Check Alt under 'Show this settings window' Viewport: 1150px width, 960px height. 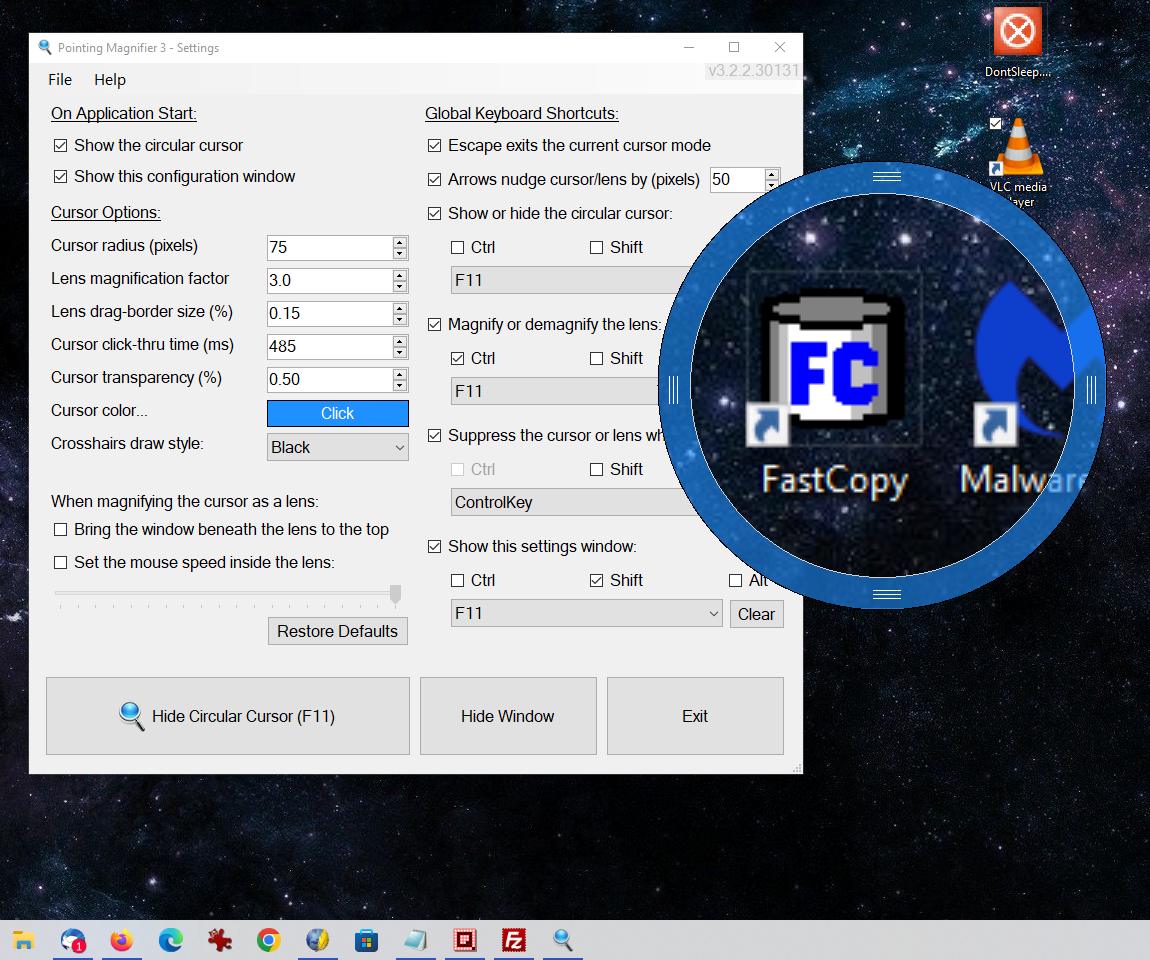pos(736,580)
